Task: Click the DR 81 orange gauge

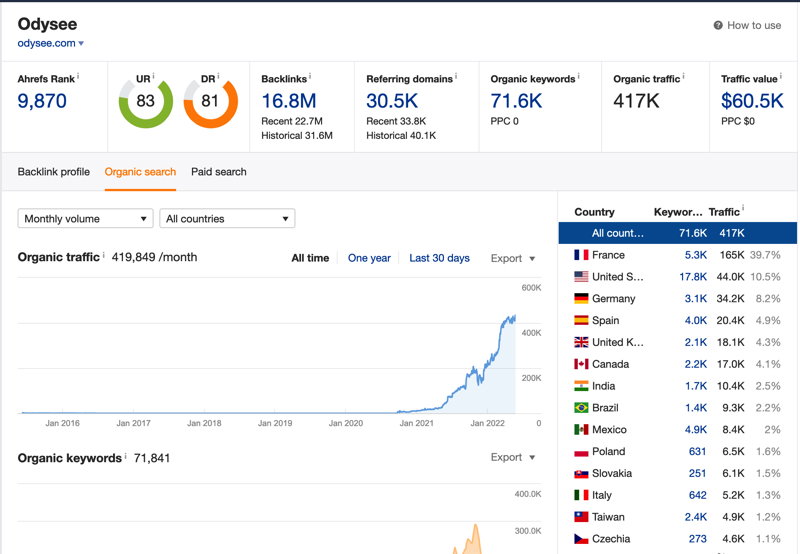Action: pos(210,101)
